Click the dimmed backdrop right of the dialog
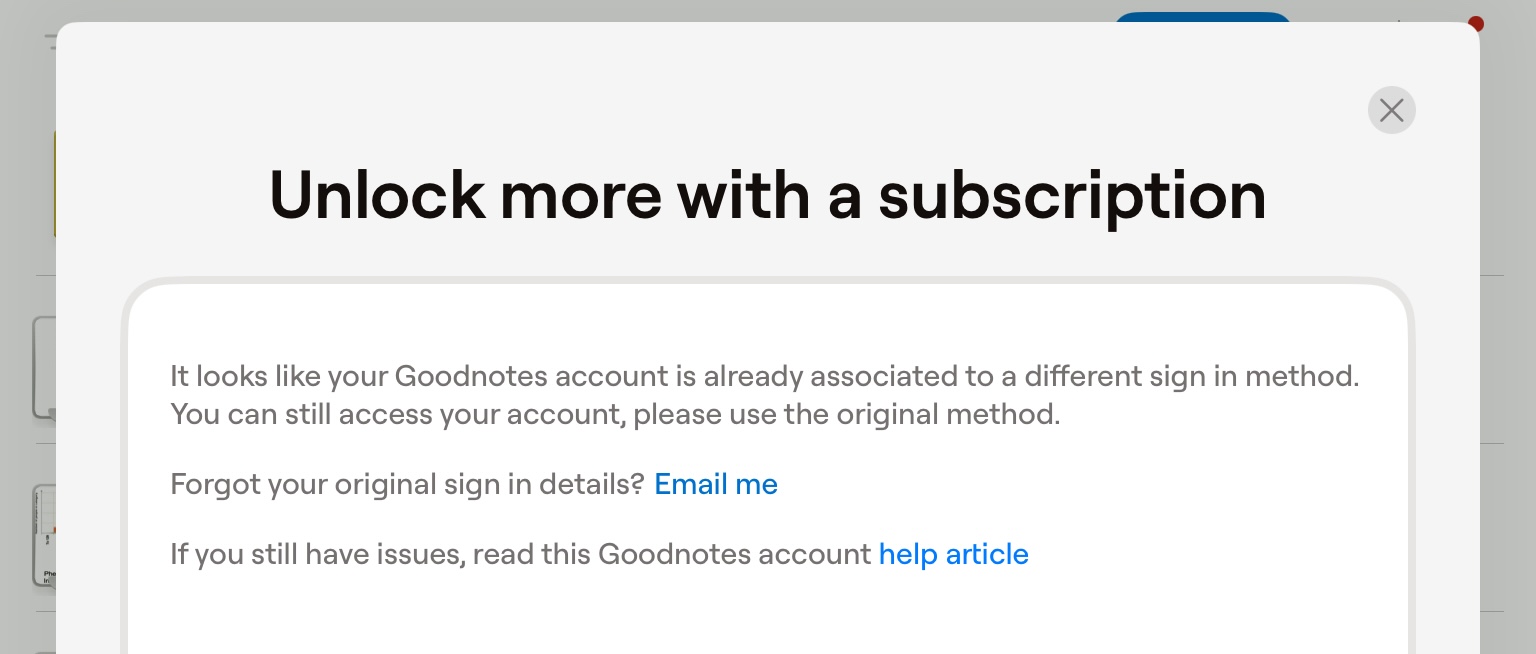This screenshot has height=654, width=1536. pos(1507,350)
